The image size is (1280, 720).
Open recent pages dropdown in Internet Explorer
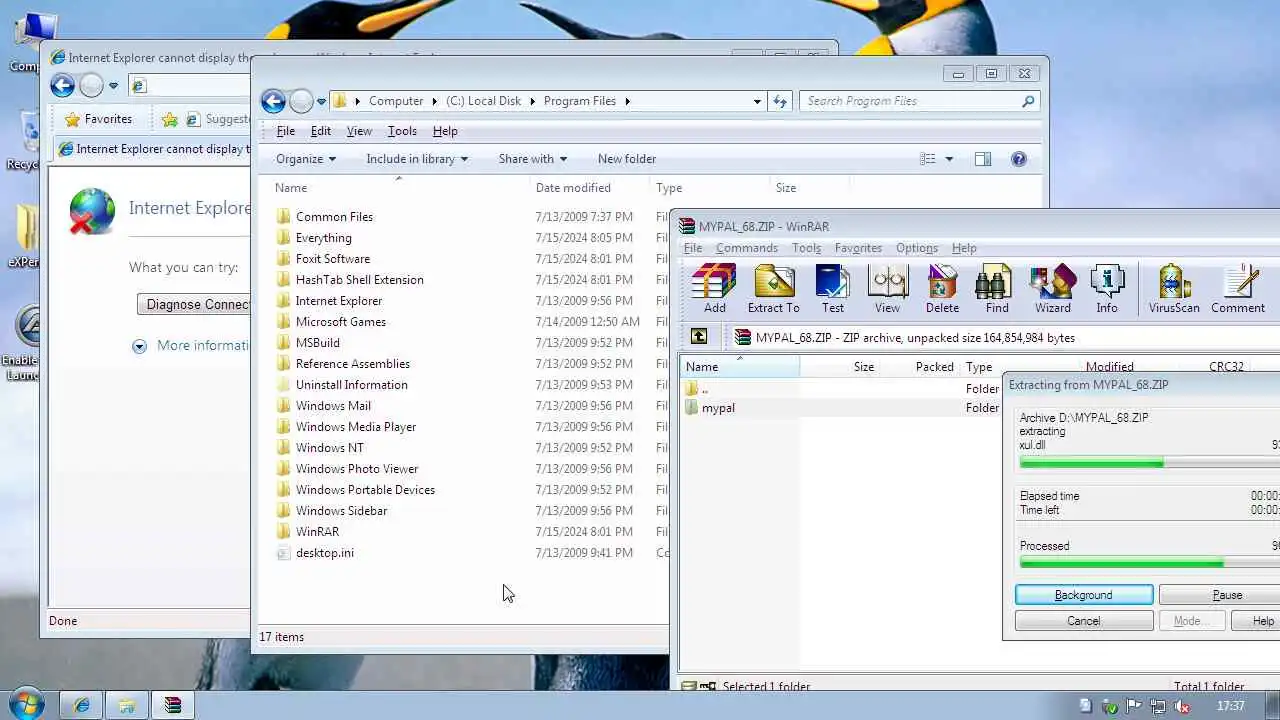pos(113,86)
